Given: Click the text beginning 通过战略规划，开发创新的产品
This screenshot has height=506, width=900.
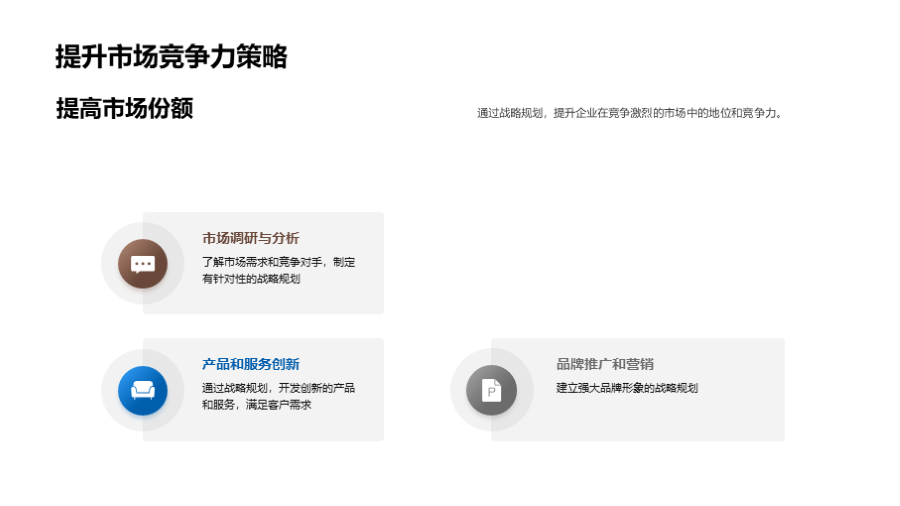Looking at the screenshot, I should click(278, 388).
